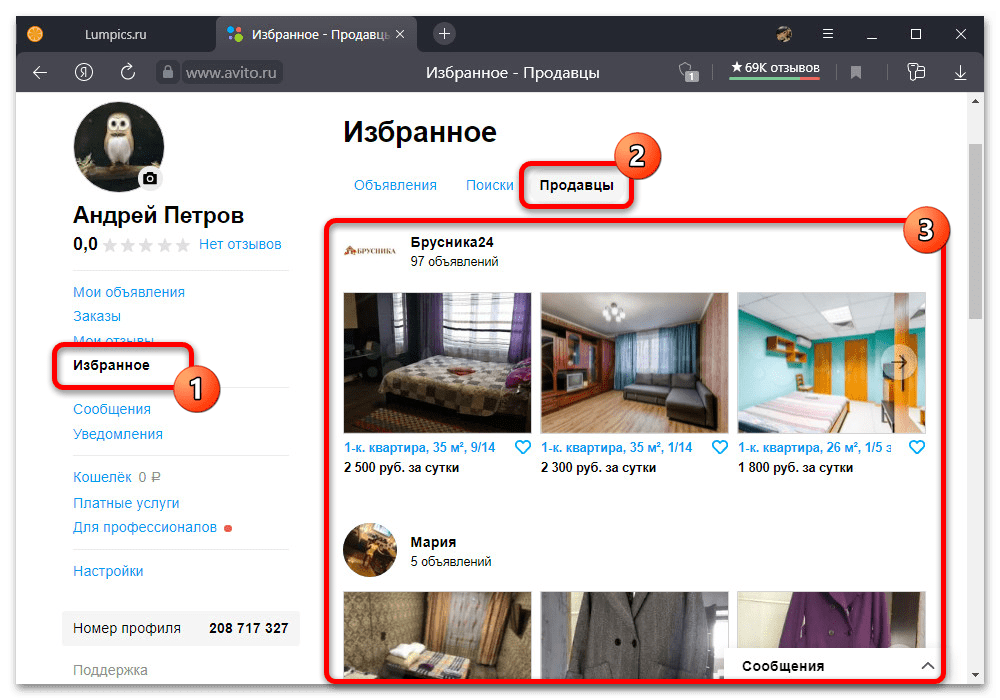The width and height of the screenshot is (1000, 700).
Task: Switch to the Поиски tab
Action: [489, 185]
